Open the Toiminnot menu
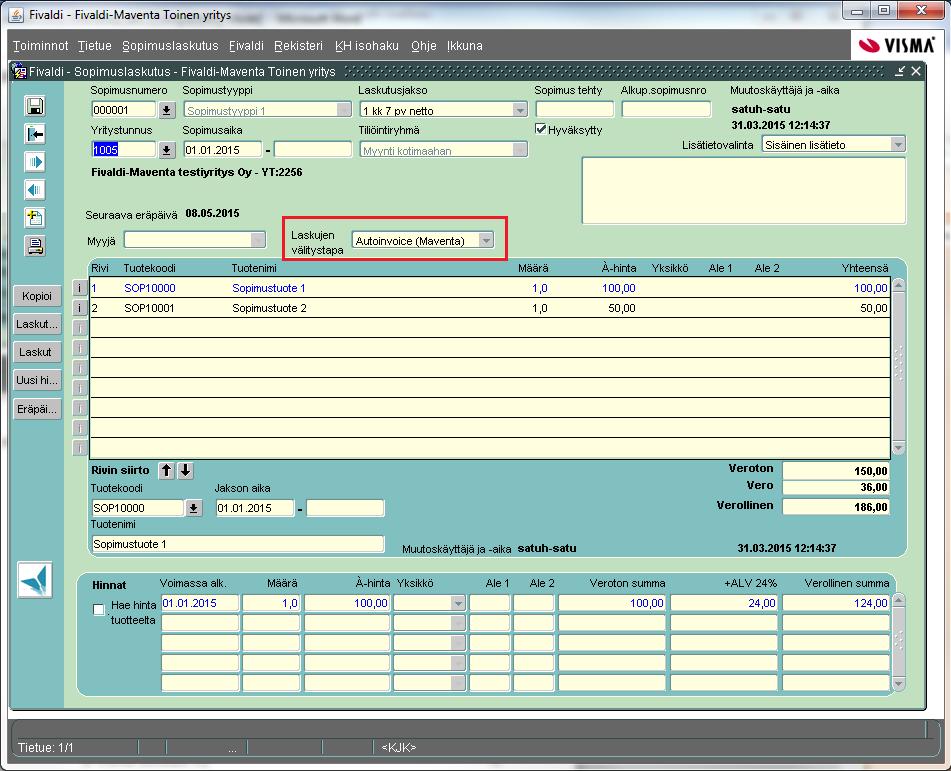The width and height of the screenshot is (951, 771). pyautogui.click(x=41, y=46)
